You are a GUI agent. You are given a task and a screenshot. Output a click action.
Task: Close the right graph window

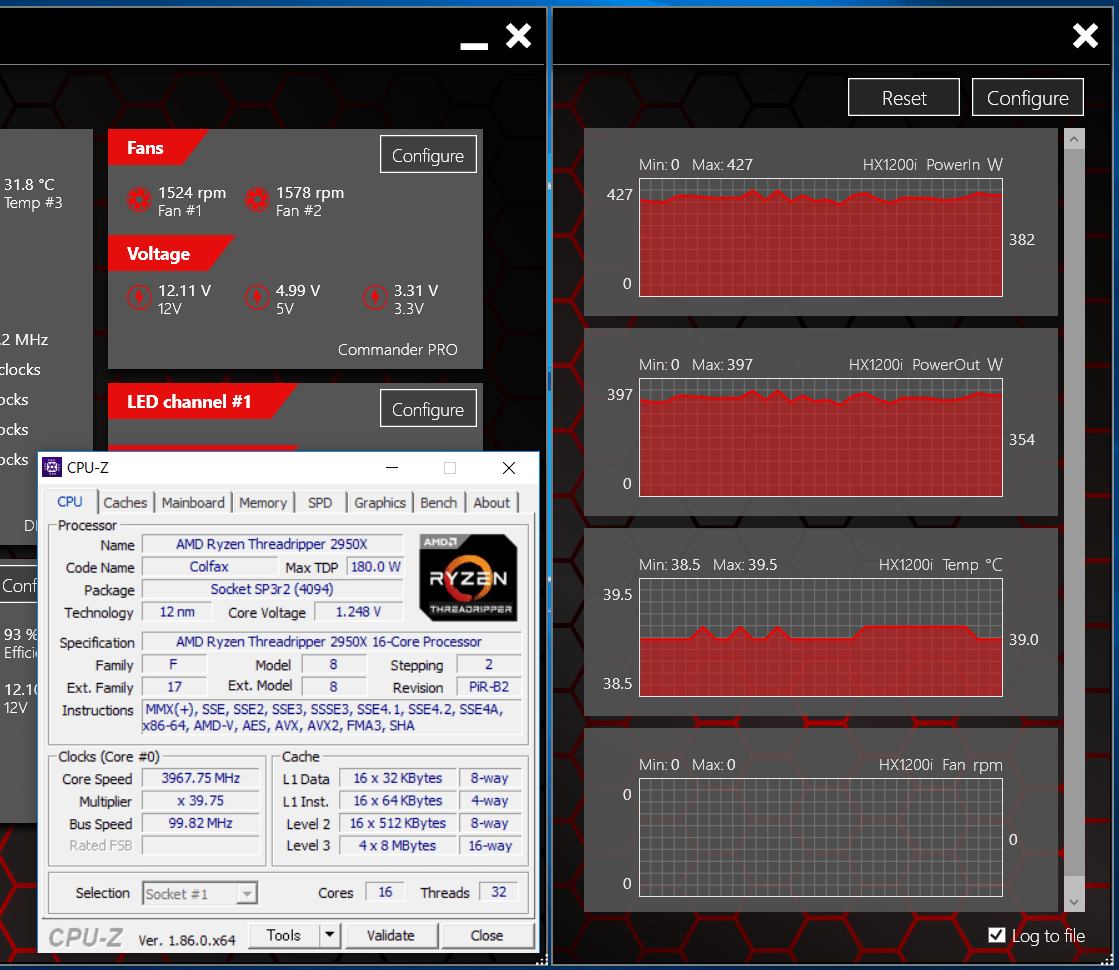coord(1085,35)
